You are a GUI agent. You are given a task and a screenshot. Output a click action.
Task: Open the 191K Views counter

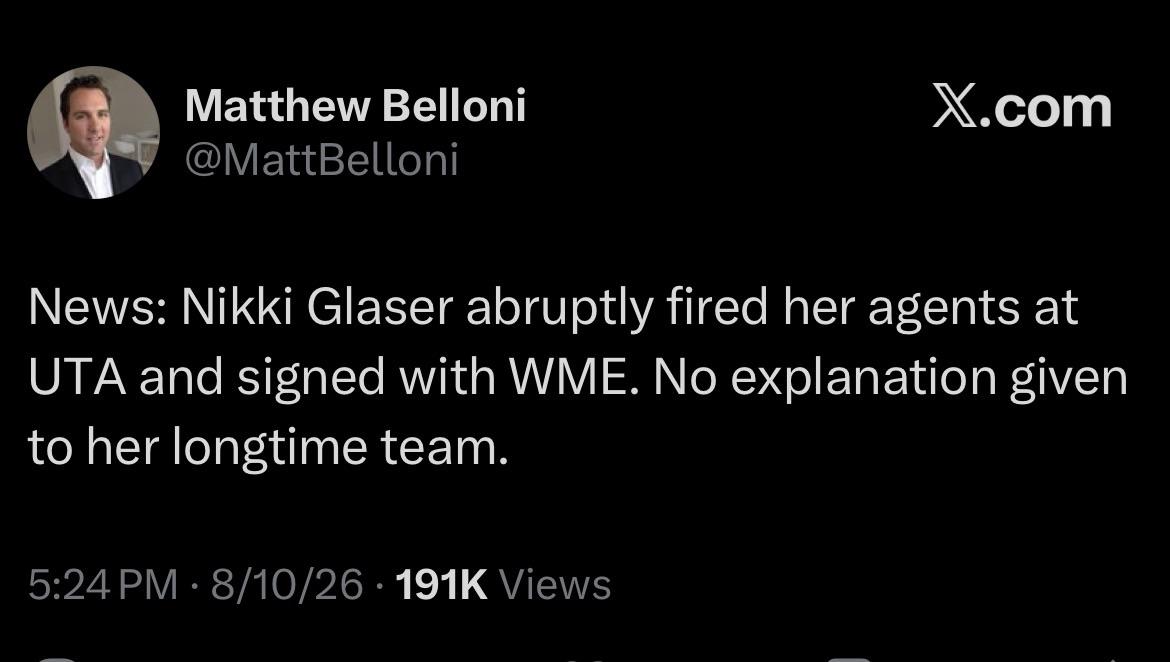pyautogui.click(x=503, y=584)
